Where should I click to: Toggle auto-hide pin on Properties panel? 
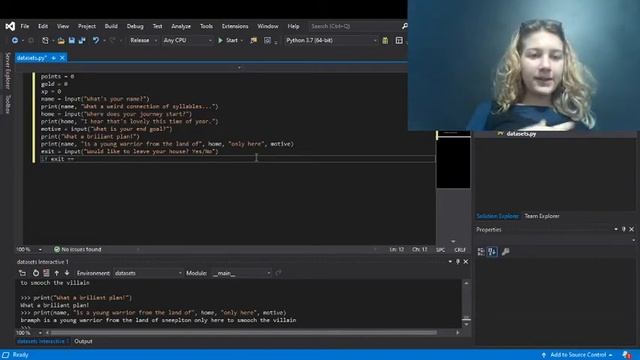pyautogui.click(x=624, y=229)
